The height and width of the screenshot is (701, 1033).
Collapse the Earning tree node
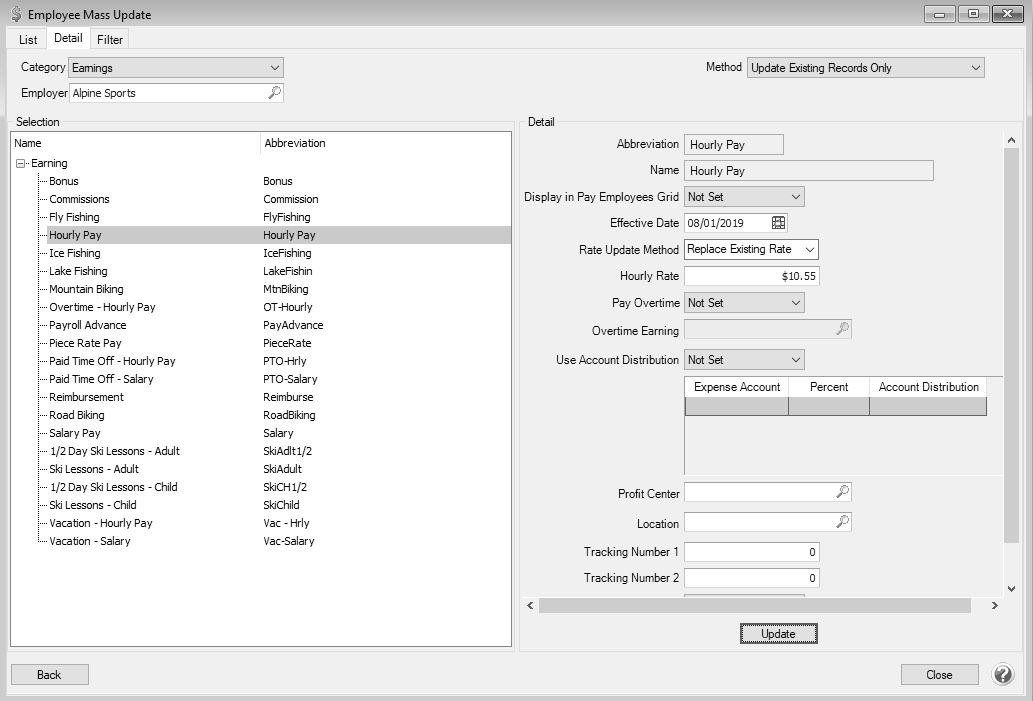pyautogui.click(x=20, y=163)
